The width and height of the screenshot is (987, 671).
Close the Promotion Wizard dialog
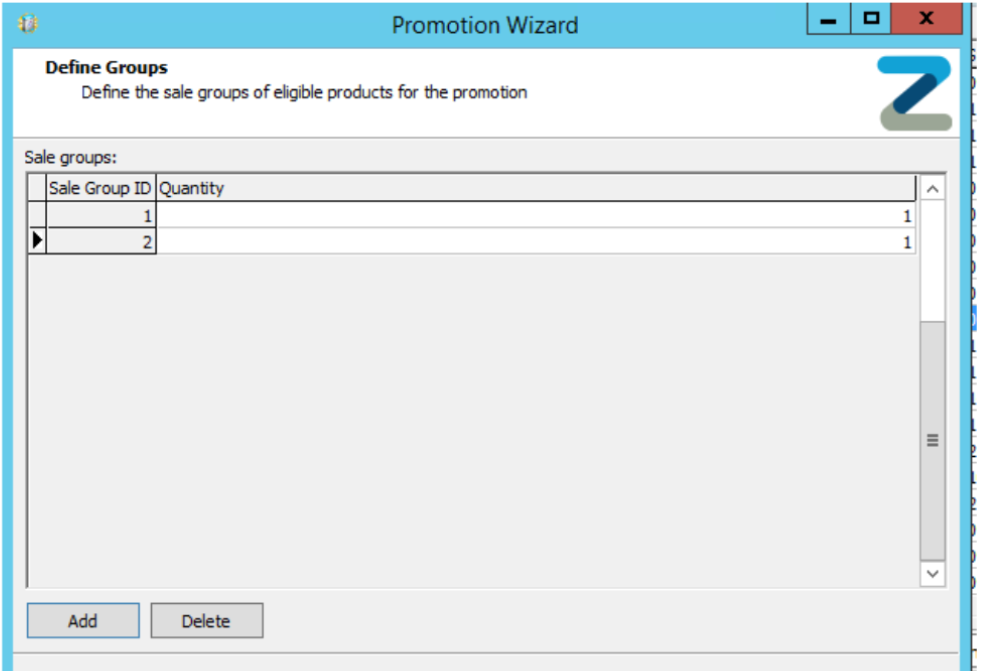[925, 20]
